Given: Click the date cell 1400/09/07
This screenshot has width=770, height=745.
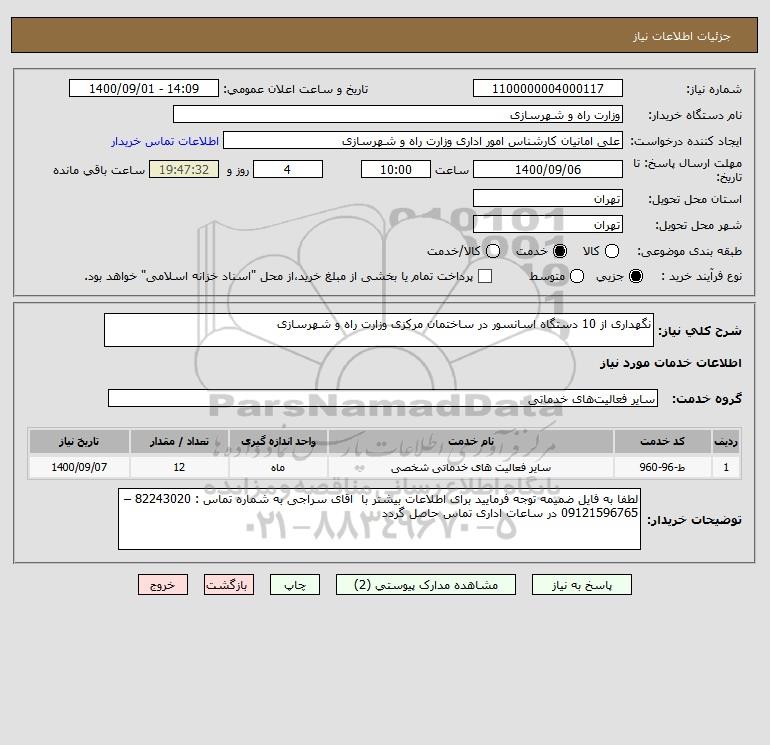Looking at the screenshot, I should [79, 467].
